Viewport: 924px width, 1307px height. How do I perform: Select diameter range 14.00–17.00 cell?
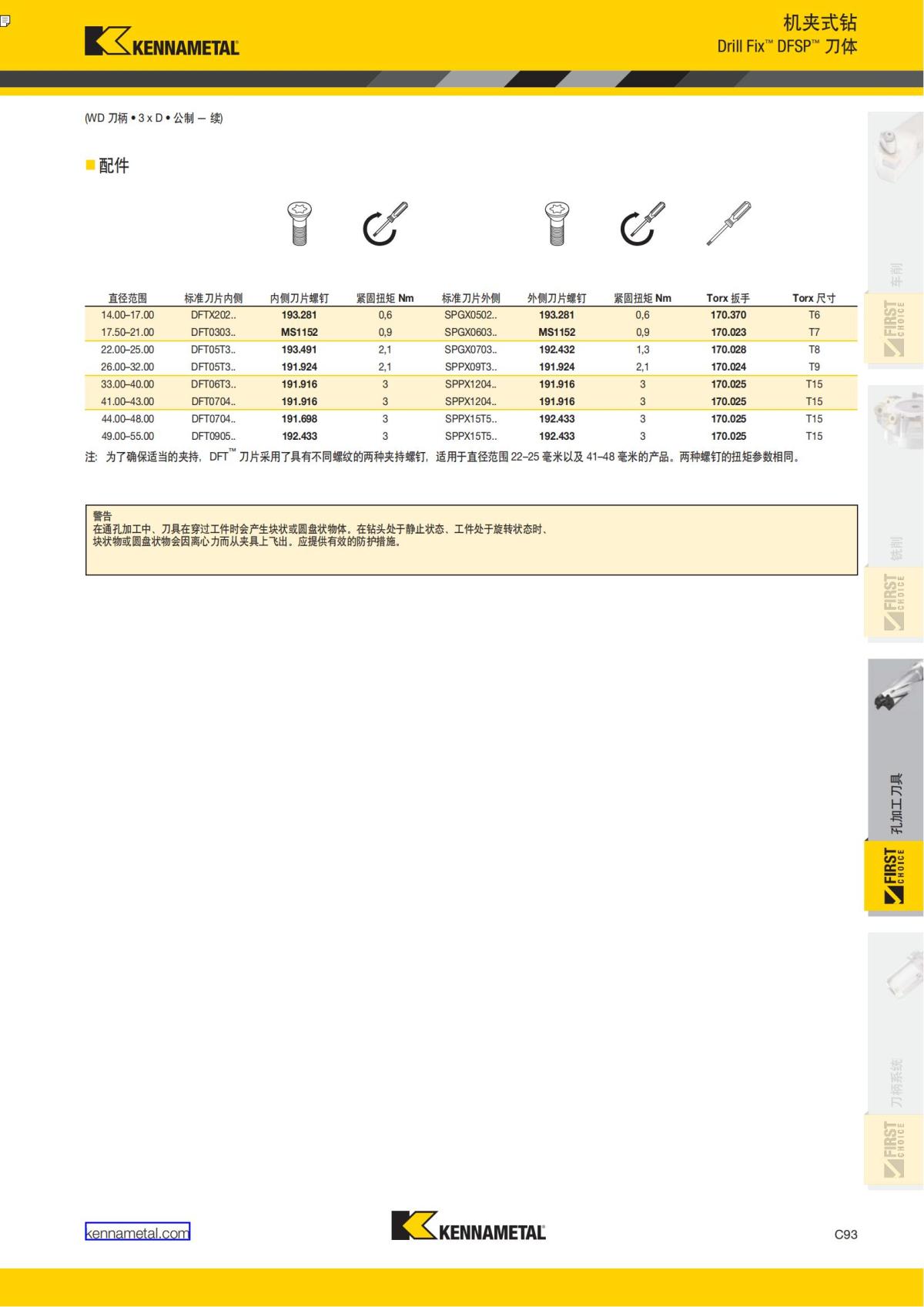click(x=127, y=315)
